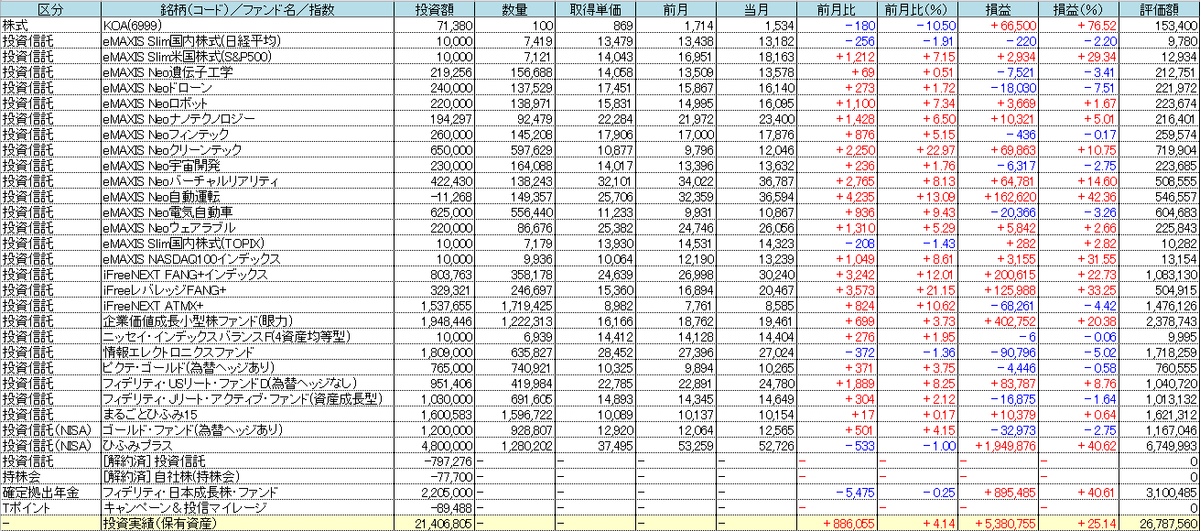
Task: Click ピクテ・ゴールド(為替ヘッジあり) fund name
Action: point(191,367)
